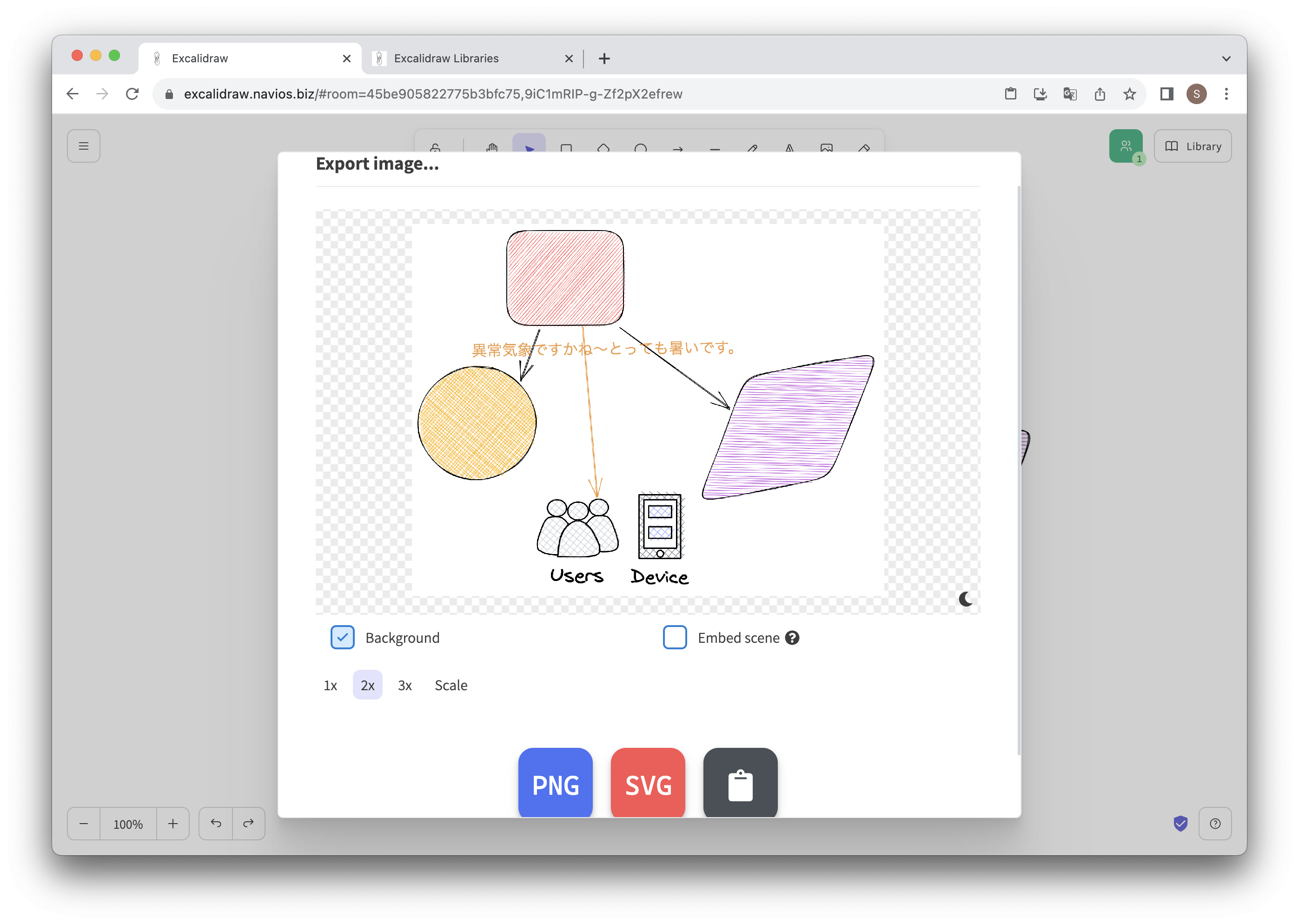
Task: Open the Chrome three-dot menu
Action: (1226, 94)
